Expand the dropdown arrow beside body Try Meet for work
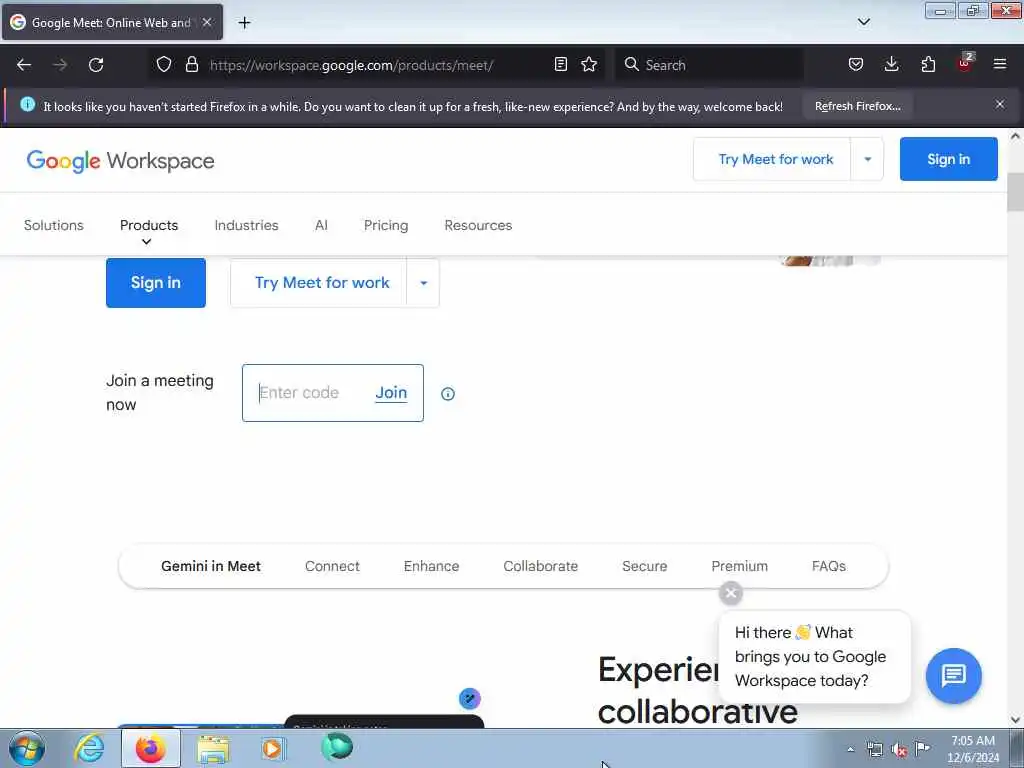This screenshot has height=768, width=1024. point(423,283)
